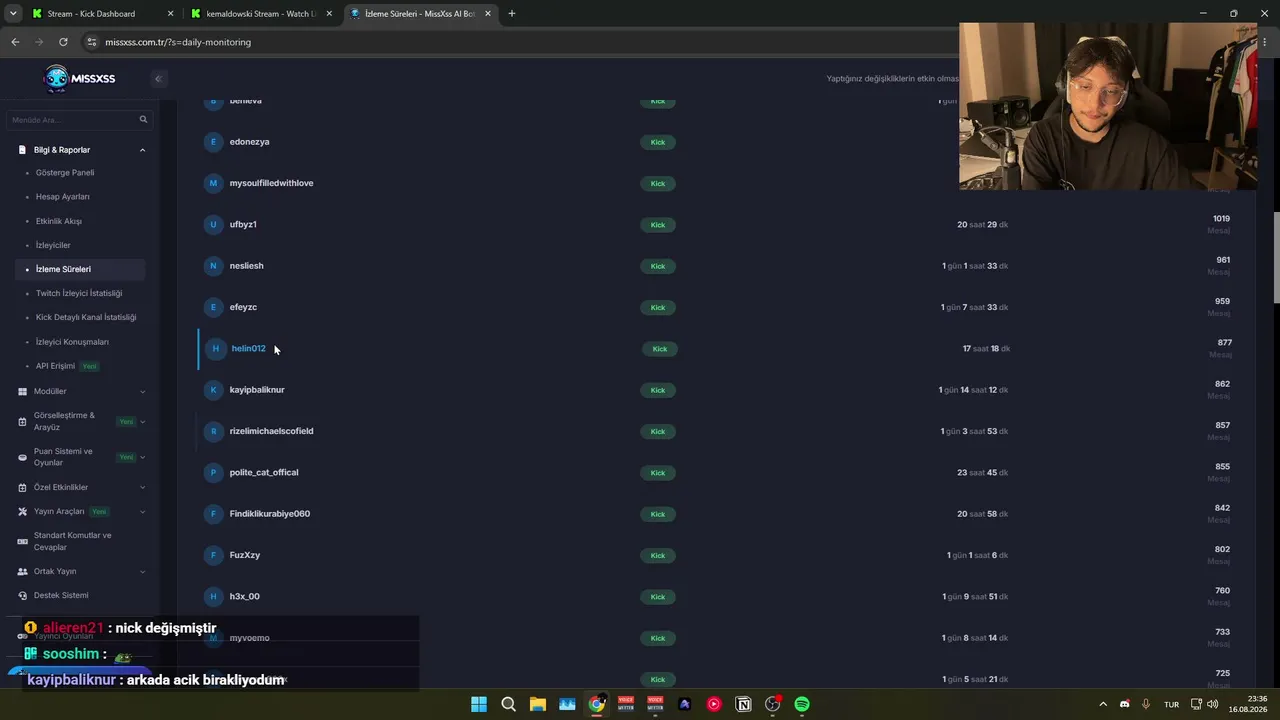This screenshot has height=720, width=1280.
Task: Click the 1019 message count for ufbyz1
Action: [1221, 219]
